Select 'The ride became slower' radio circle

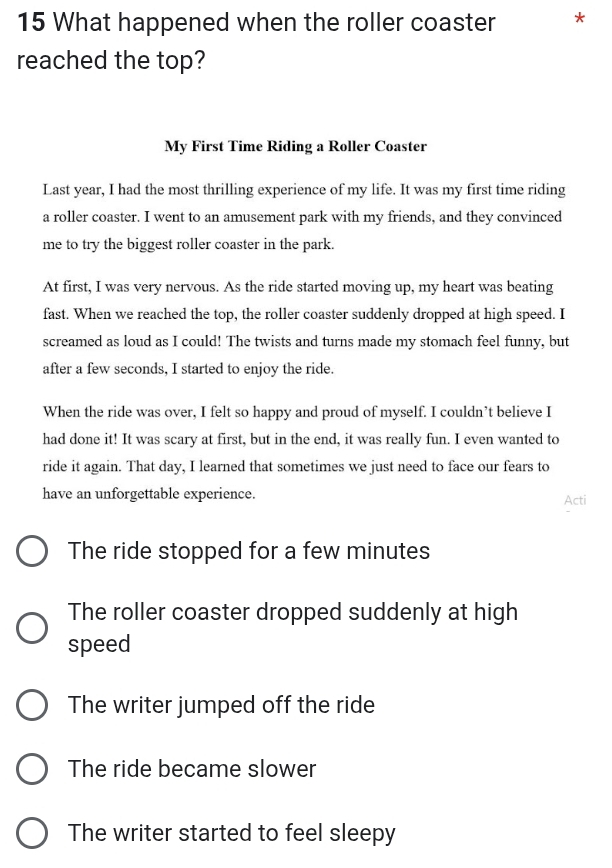pos(32,769)
